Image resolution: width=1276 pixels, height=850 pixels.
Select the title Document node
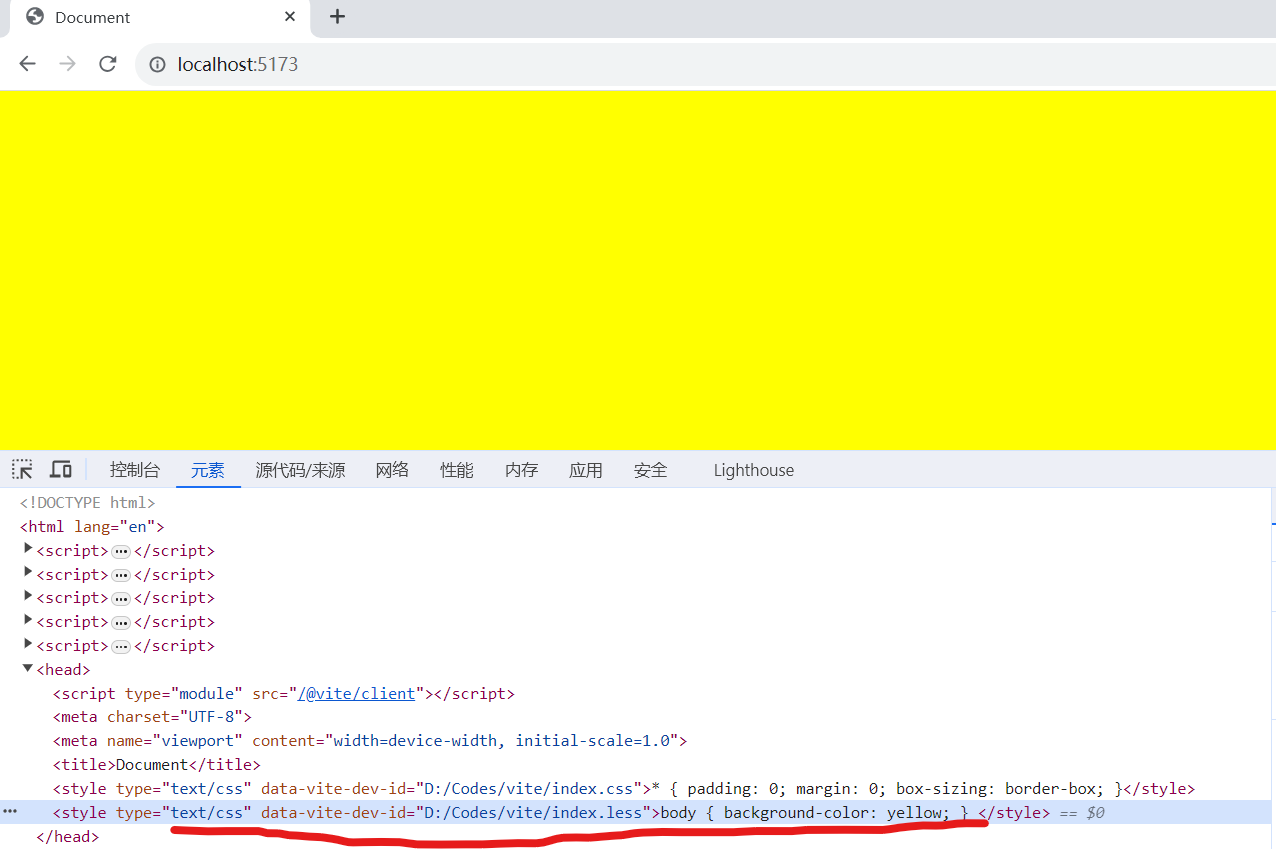157,765
